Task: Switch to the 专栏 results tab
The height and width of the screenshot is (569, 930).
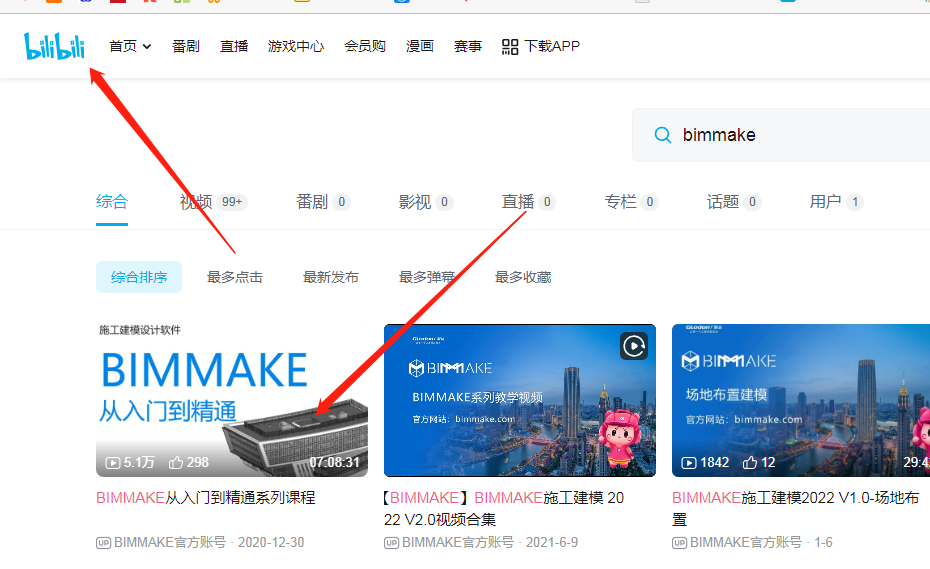Action: [631, 202]
